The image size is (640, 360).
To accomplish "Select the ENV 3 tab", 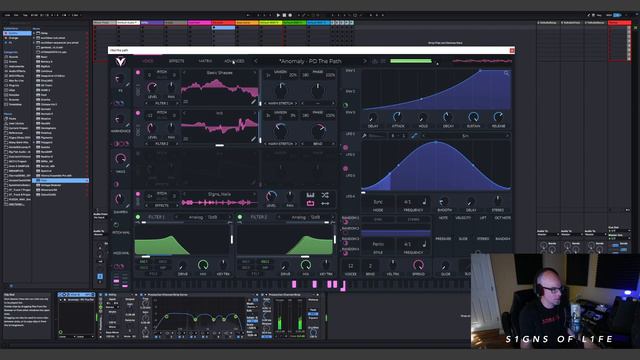I will (x=350, y=112).
